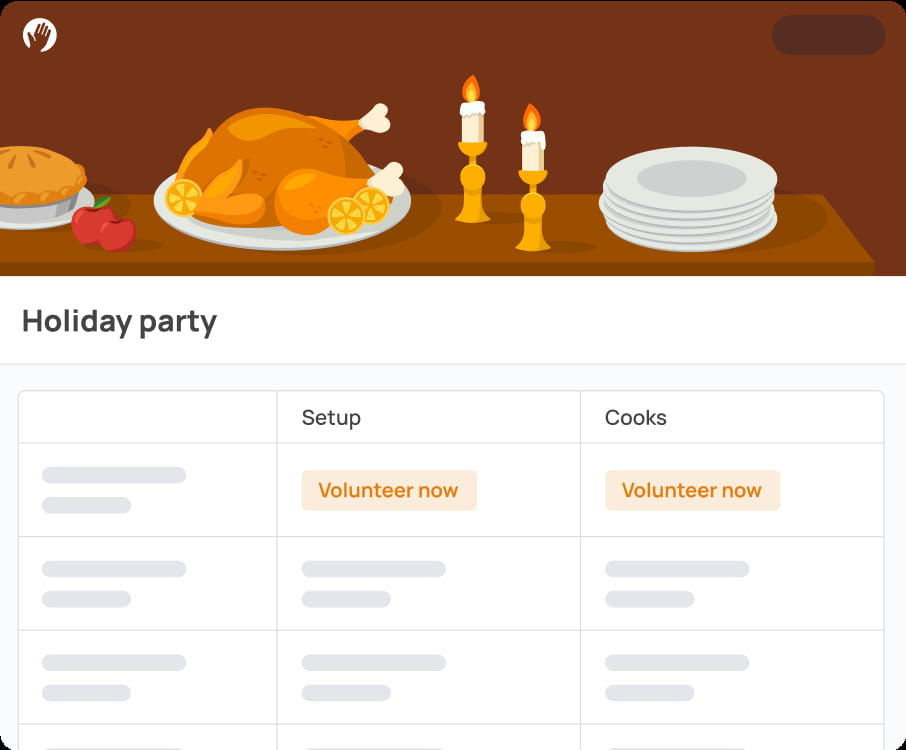Select the Cooks column header

click(635, 417)
